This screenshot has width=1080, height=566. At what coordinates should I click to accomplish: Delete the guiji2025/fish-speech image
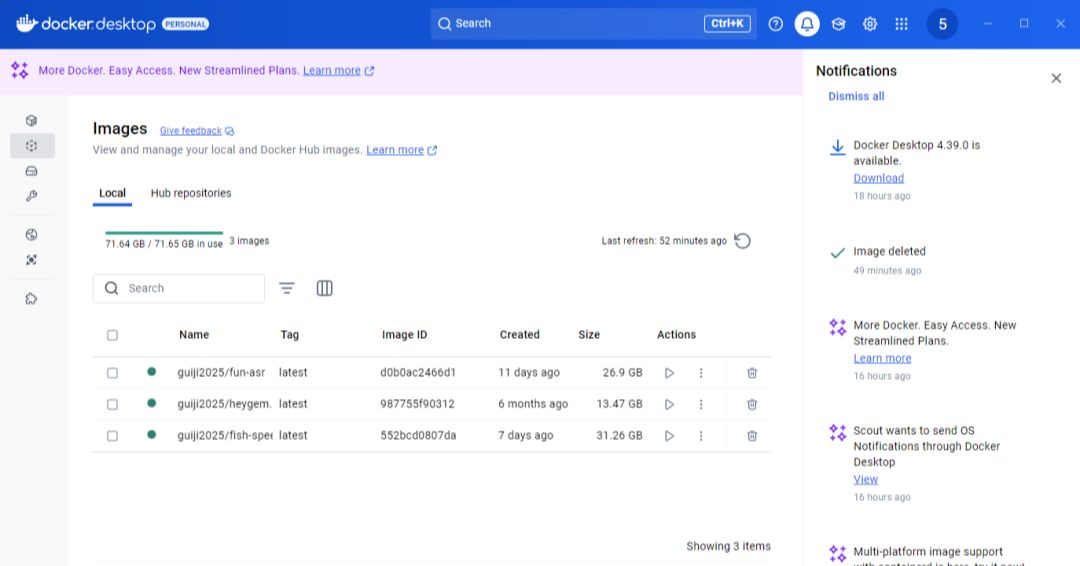point(752,436)
